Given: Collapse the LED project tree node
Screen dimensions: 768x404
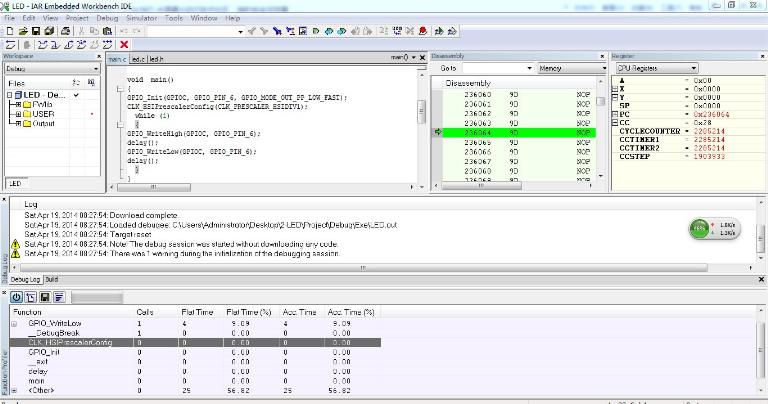Looking at the screenshot, I should [x=9, y=95].
